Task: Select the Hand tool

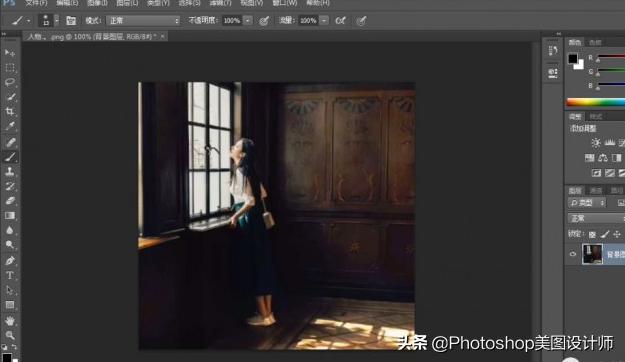Action: coord(10,320)
